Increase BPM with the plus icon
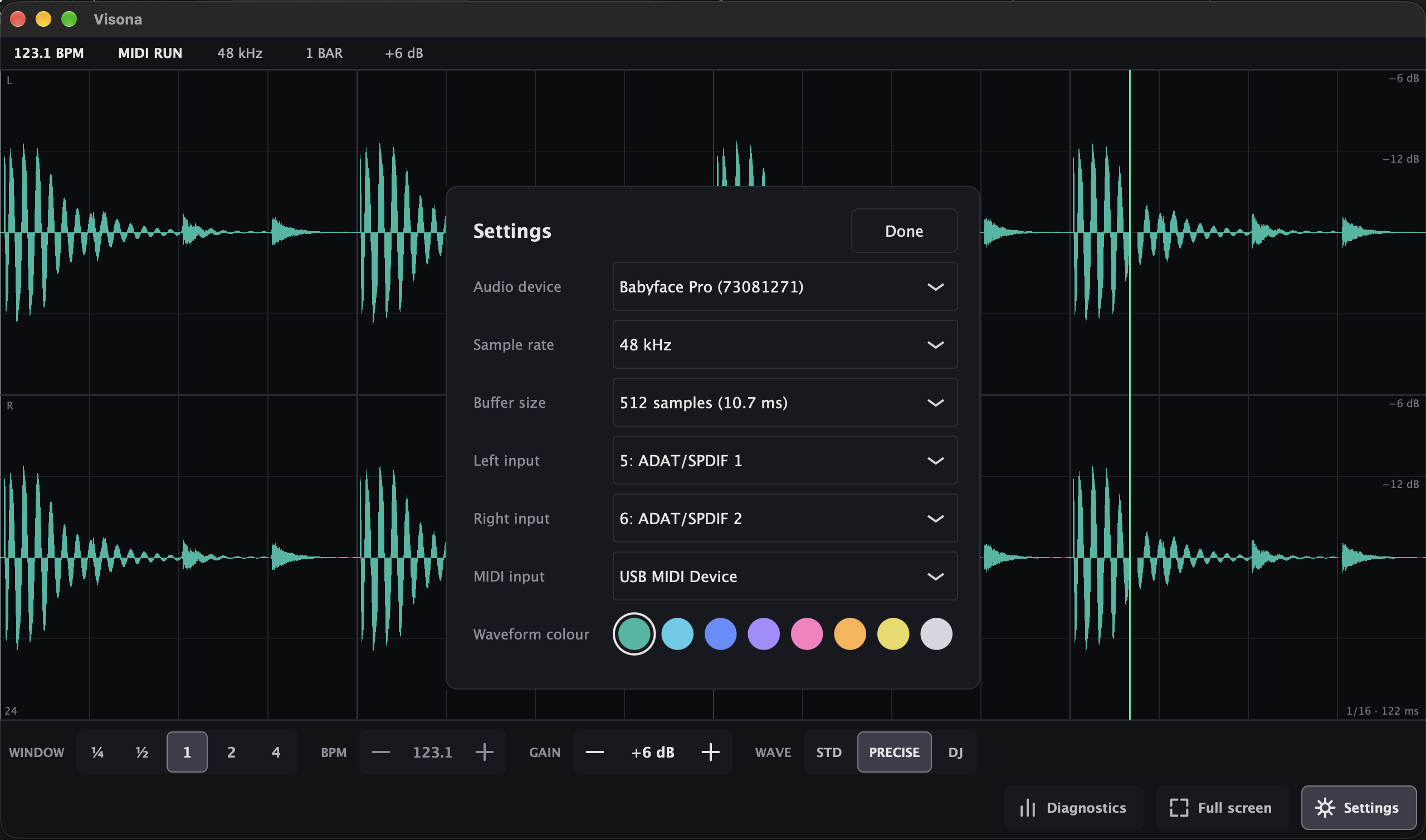The image size is (1426, 840). [x=485, y=752]
